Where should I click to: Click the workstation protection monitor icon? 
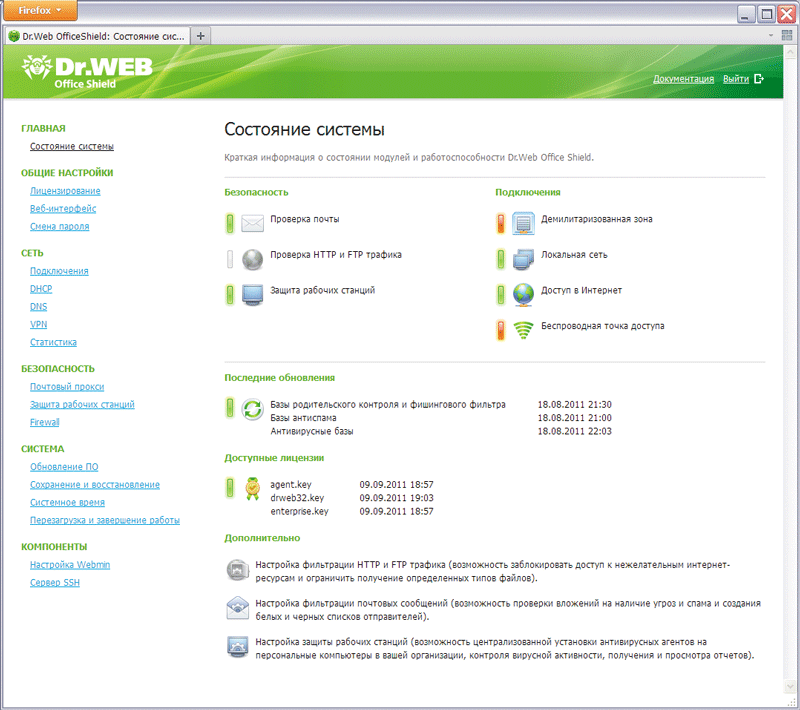click(x=253, y=295)
